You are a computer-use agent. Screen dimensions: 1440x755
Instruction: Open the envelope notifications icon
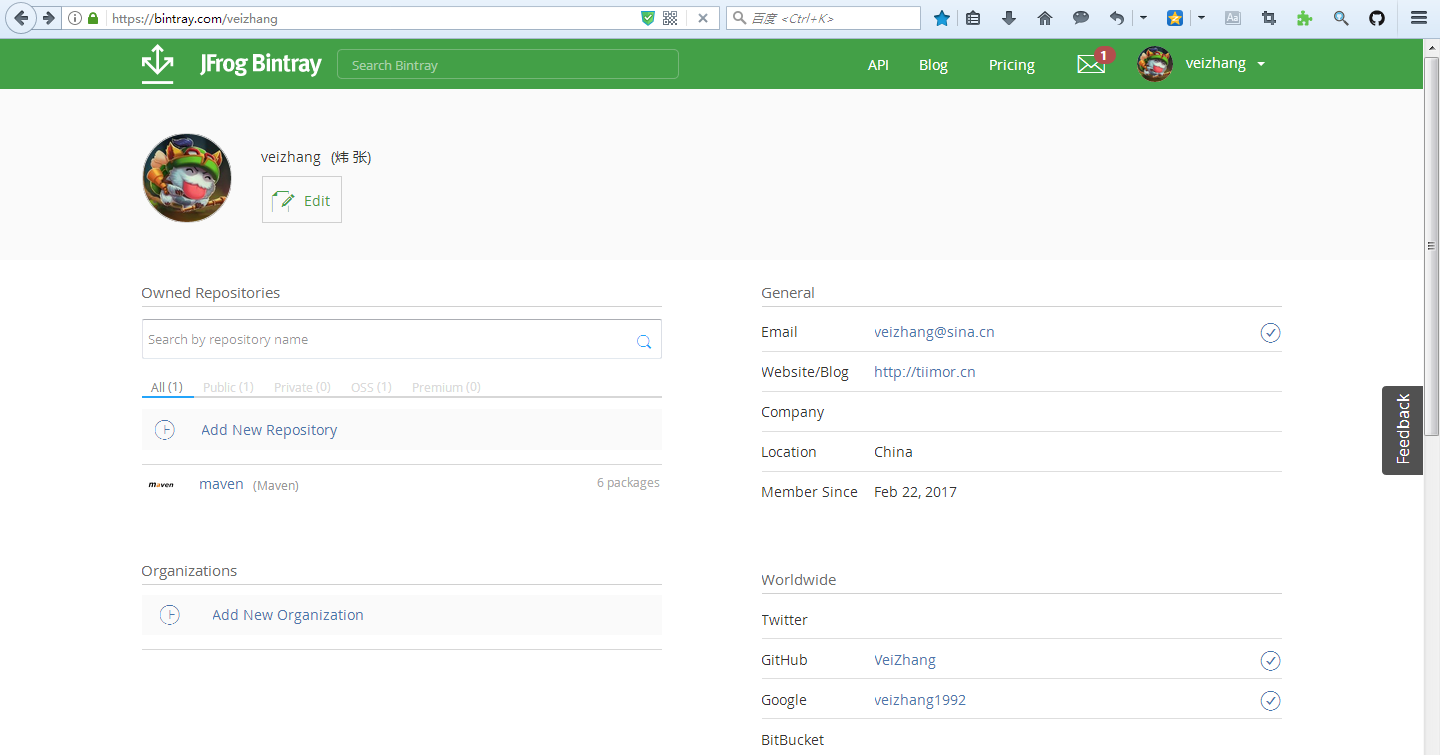point(1091,64)
